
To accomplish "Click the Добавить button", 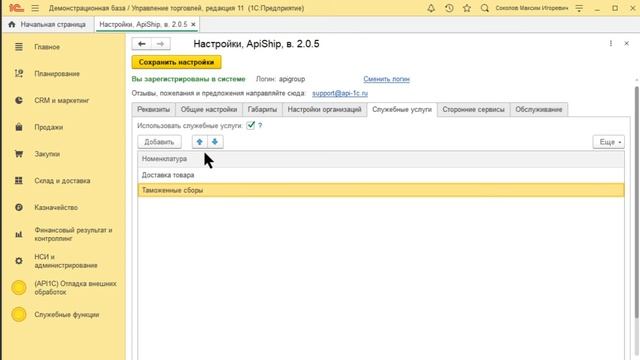I will (x=159, y=142).
